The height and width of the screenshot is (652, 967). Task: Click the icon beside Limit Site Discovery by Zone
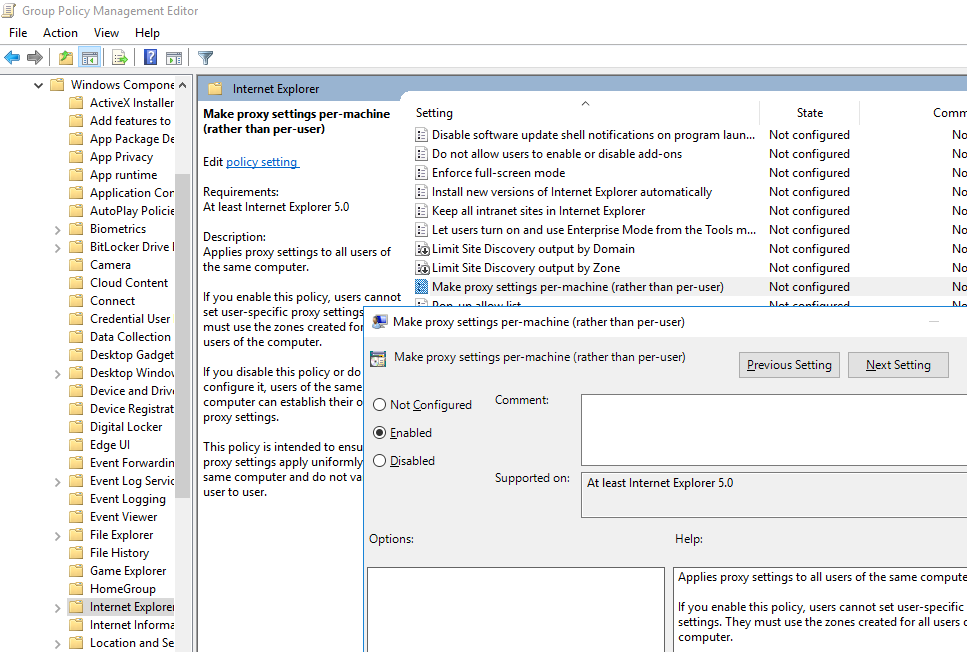[422, 268]
